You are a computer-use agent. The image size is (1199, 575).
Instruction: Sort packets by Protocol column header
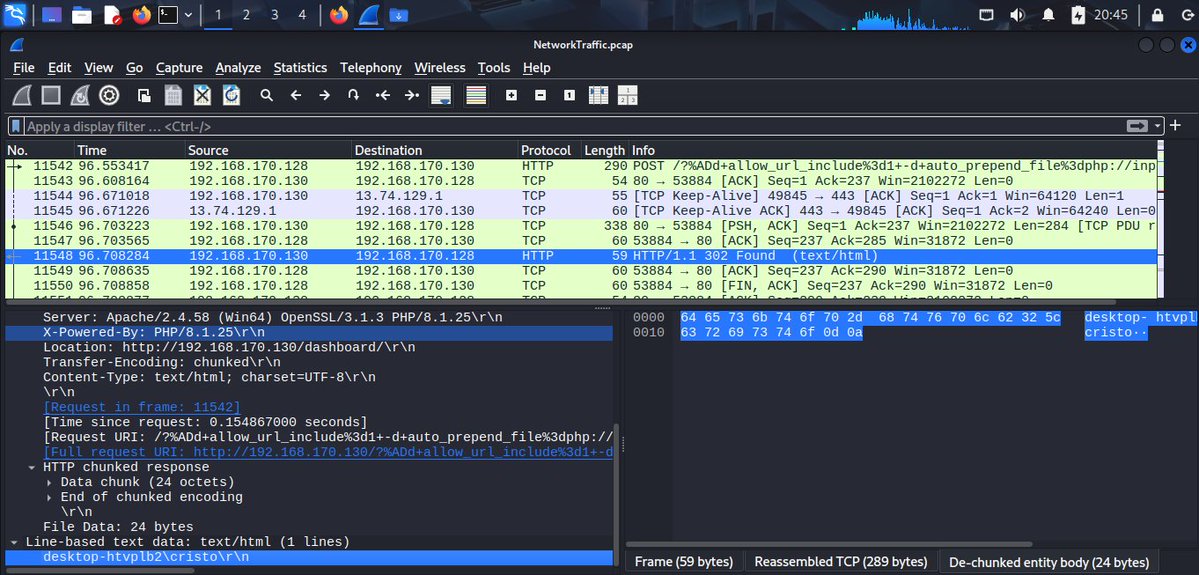[x=549, y=150]
